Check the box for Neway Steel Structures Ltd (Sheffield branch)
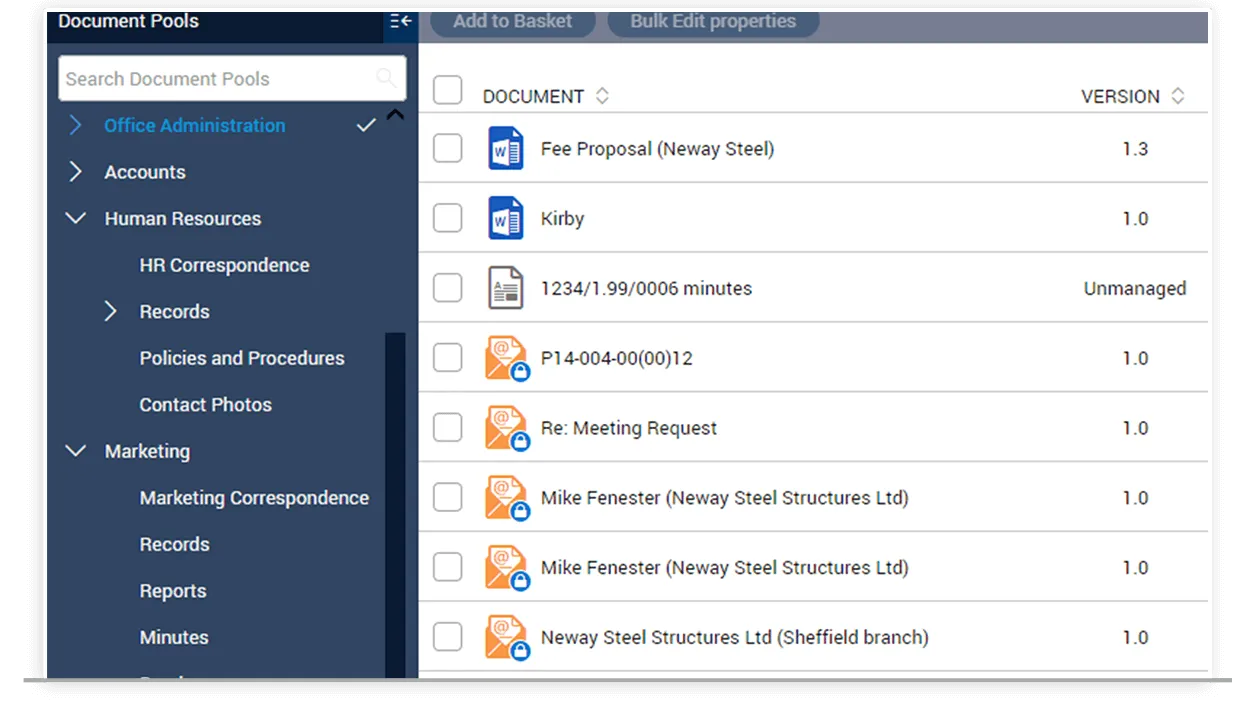 [447, 637]
